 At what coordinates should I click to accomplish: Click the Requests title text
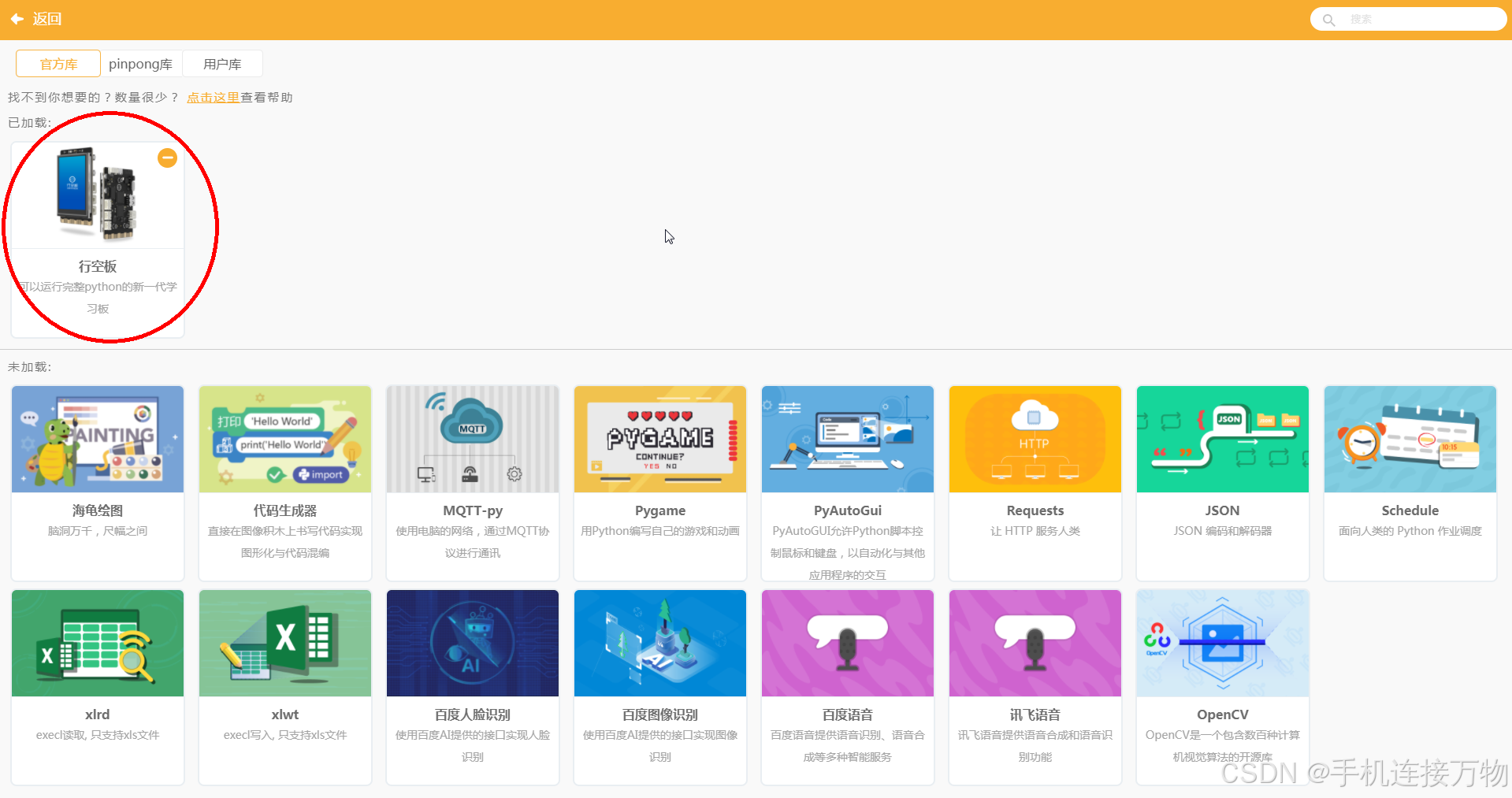pyautogui.click(x=1035, y=510)
